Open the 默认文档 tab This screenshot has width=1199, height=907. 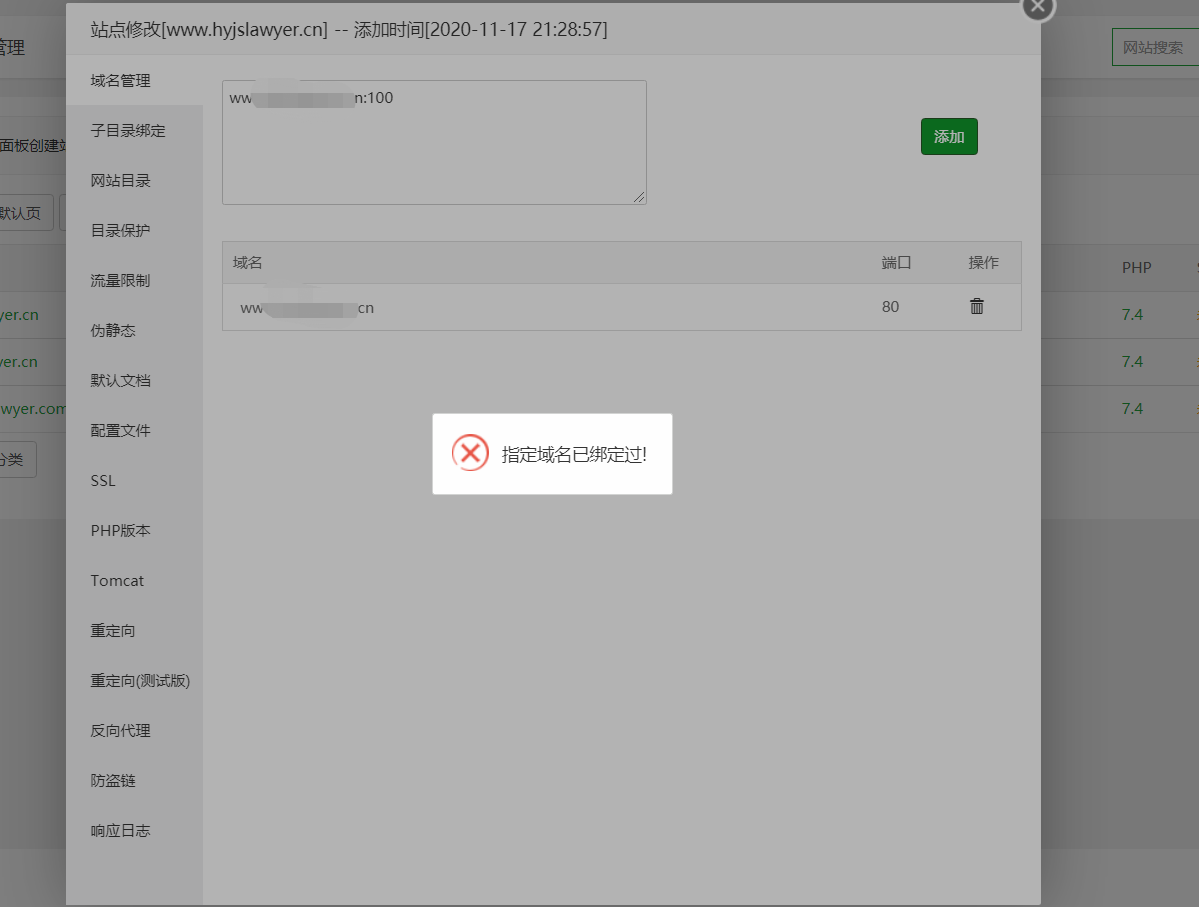[134, 381]
